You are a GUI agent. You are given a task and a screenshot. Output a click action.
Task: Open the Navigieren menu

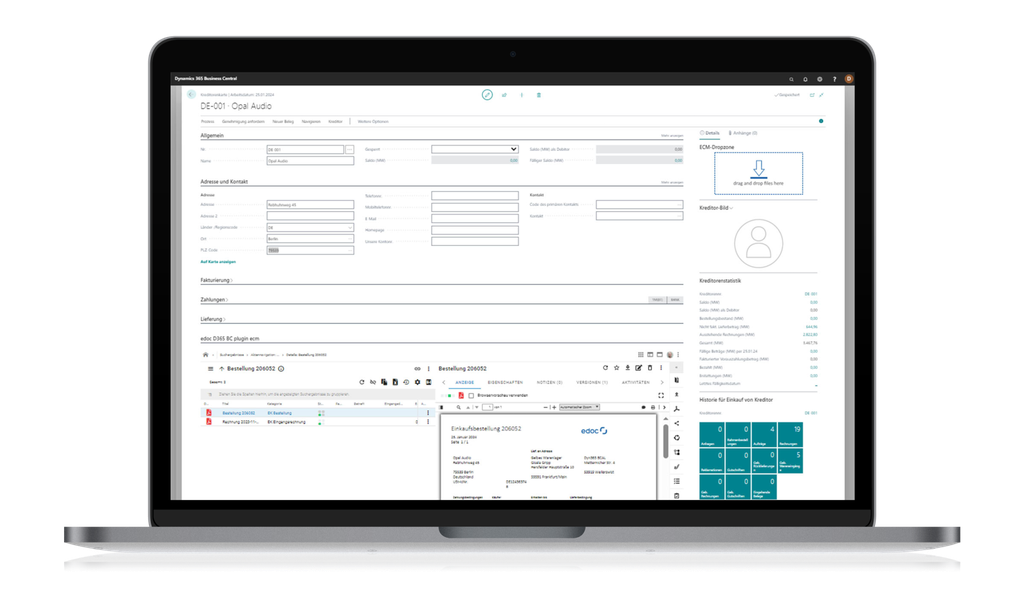point(311,121)
